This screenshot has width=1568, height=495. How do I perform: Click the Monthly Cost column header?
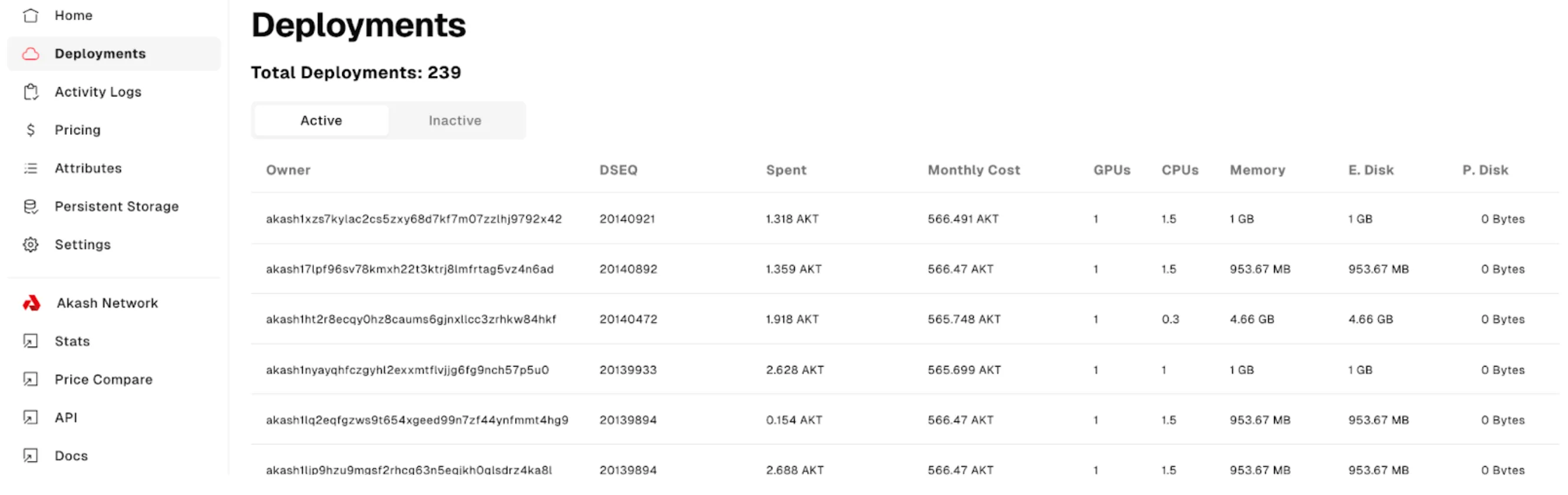(x=973, y=170)
